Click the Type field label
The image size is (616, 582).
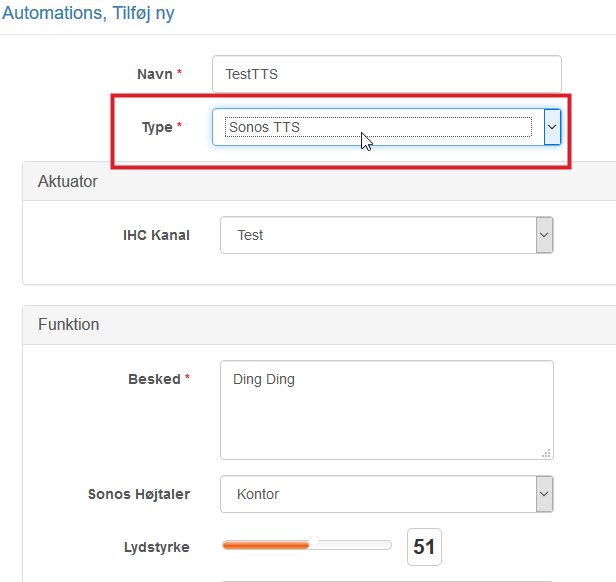point(158,127)
